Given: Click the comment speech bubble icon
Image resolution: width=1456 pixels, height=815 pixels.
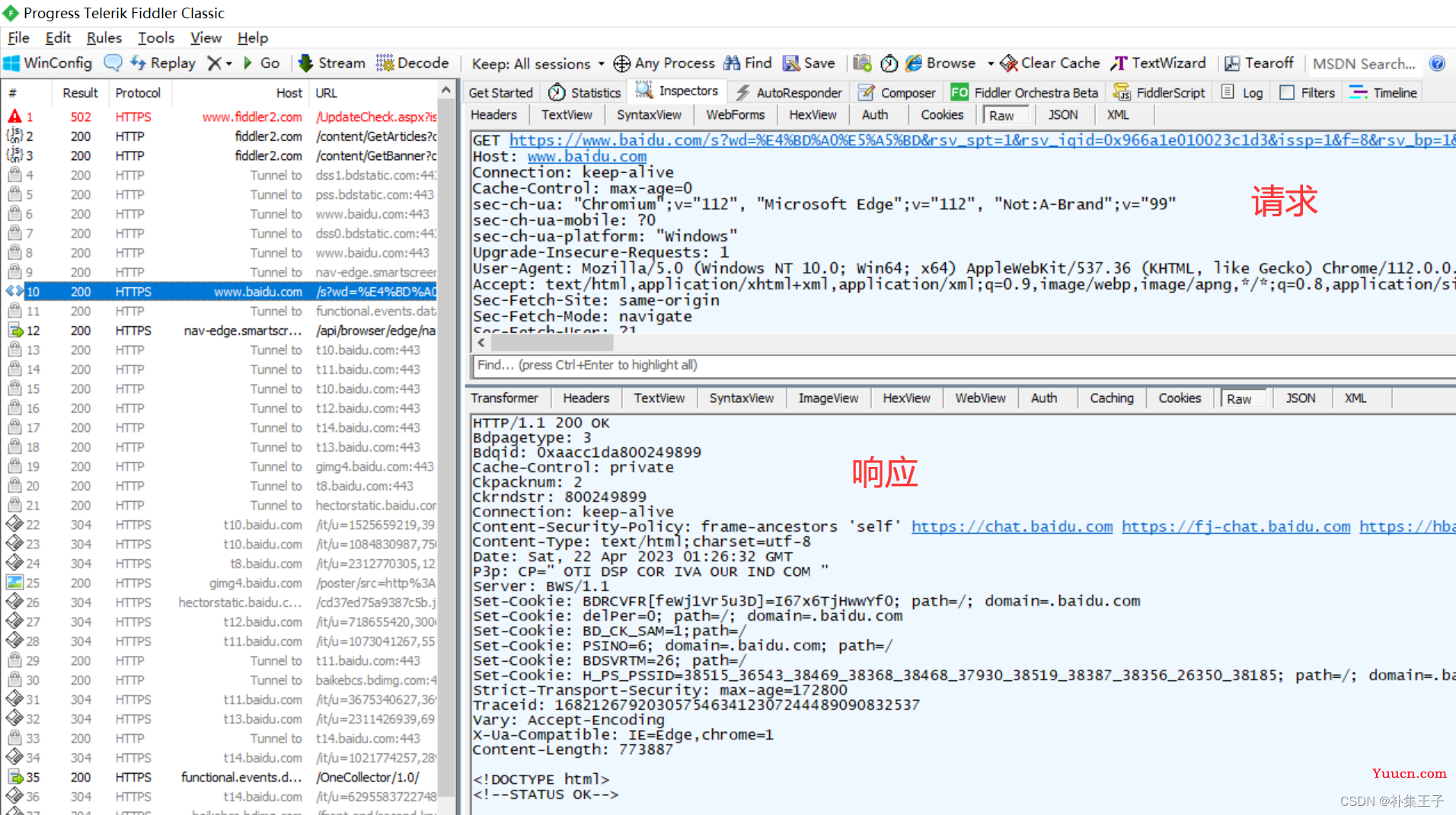Looking at the screenshot, I should (113, 63).
